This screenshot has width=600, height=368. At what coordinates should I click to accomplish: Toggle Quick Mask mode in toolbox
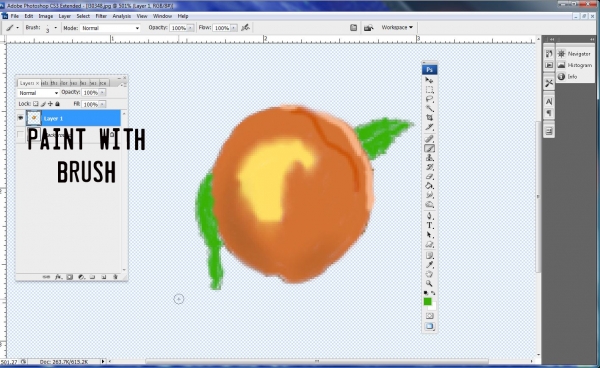click(x=429, y=316)
